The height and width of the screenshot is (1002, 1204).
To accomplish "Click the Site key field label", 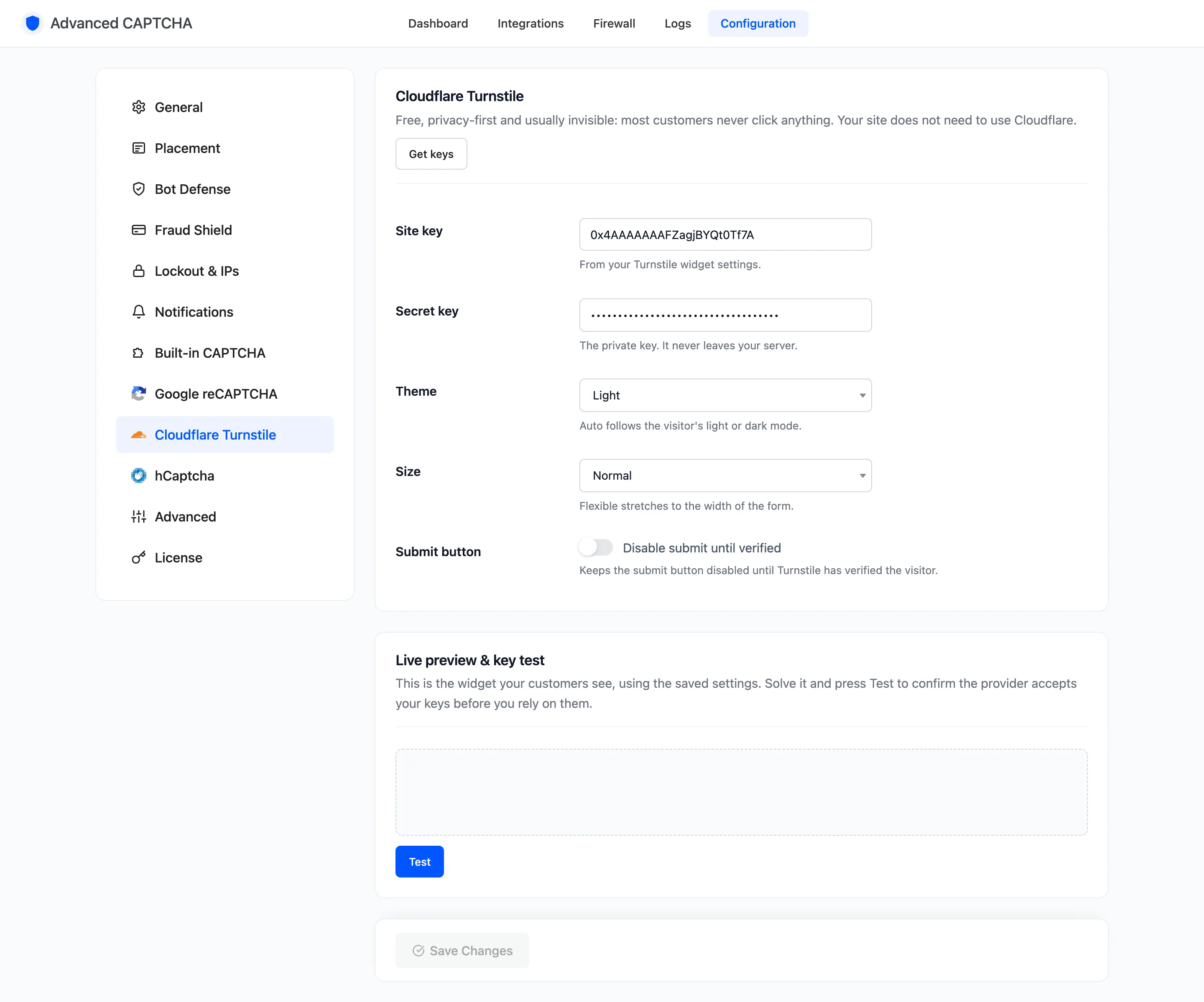I will [419, 231].
